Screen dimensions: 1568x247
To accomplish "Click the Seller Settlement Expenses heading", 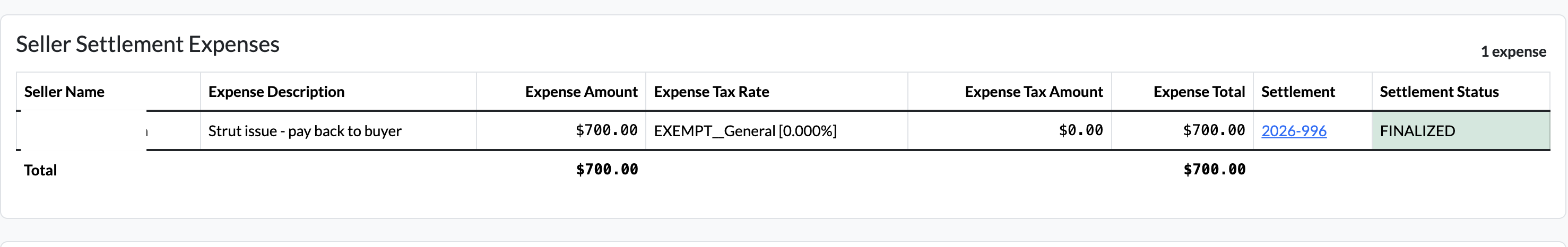I will 148,45.
